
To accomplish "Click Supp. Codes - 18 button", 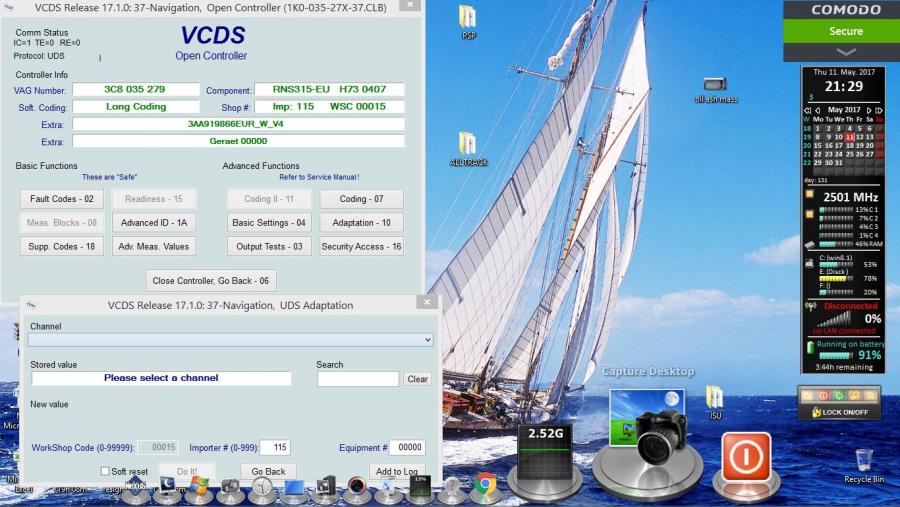I will (62, 246).
